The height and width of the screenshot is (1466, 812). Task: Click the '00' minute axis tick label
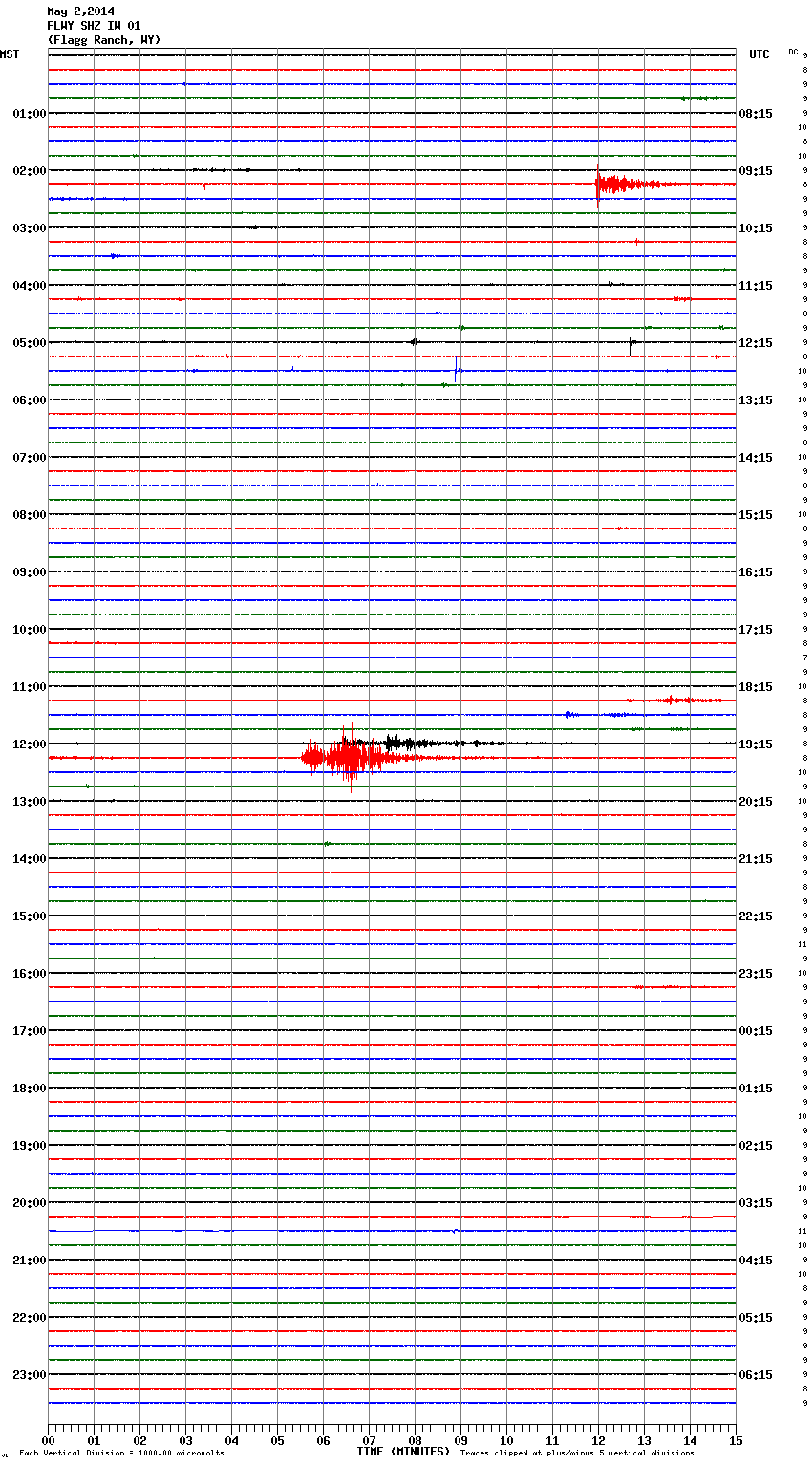48,1441
